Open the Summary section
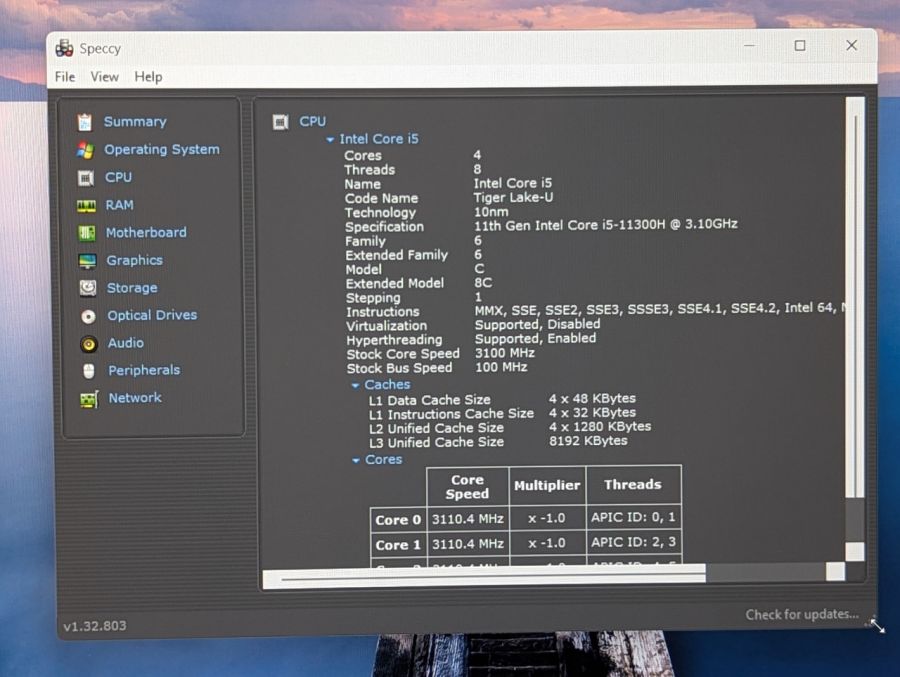Screen dimensions: 900x677 click(x=135, y=122)
